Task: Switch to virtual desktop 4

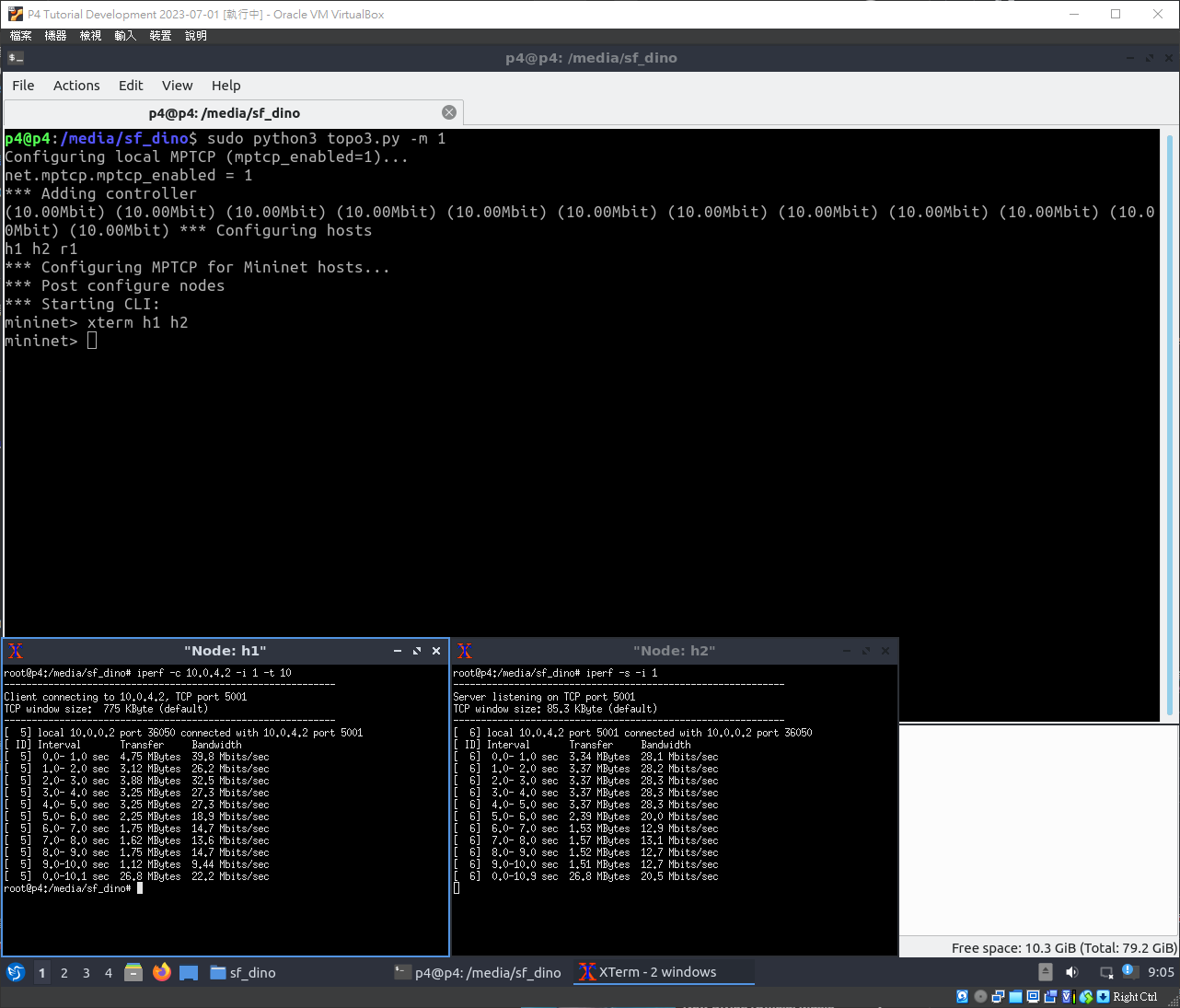Action: click(x=108, y=972)
